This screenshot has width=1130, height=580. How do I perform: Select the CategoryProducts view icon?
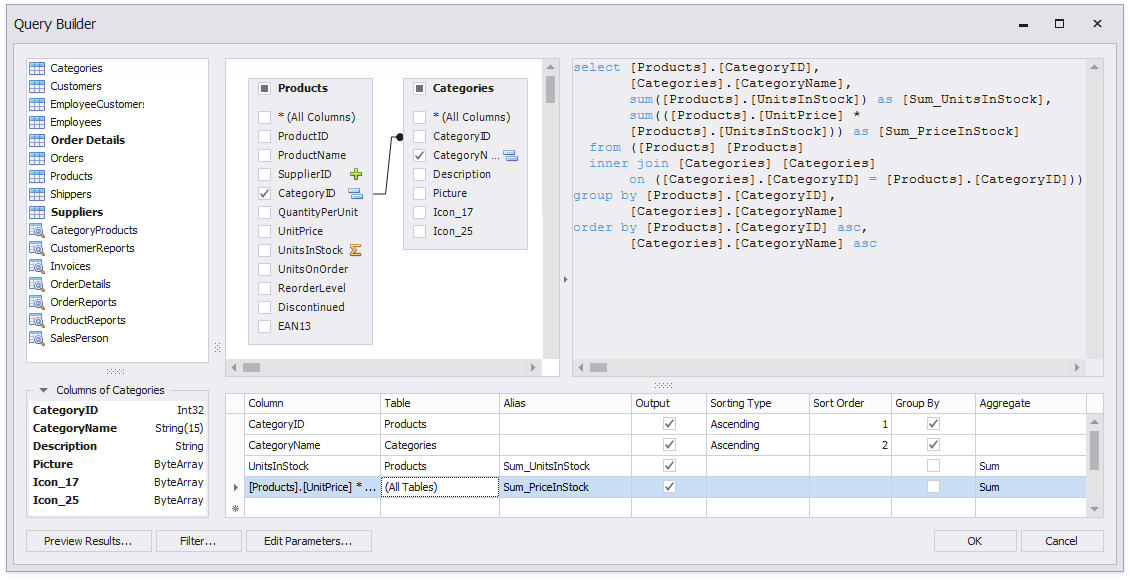pyautogui.click(x=37, y=230)
